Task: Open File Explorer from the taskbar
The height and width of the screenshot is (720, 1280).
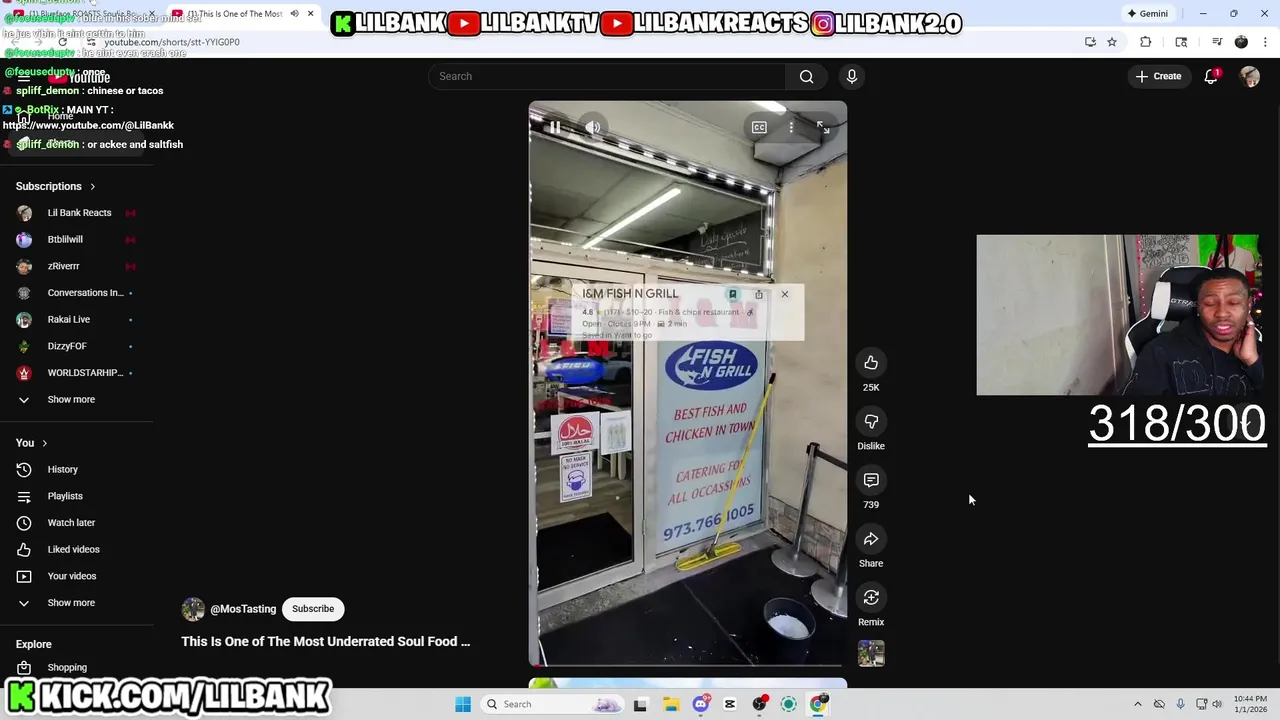Action: coord(671,704)
